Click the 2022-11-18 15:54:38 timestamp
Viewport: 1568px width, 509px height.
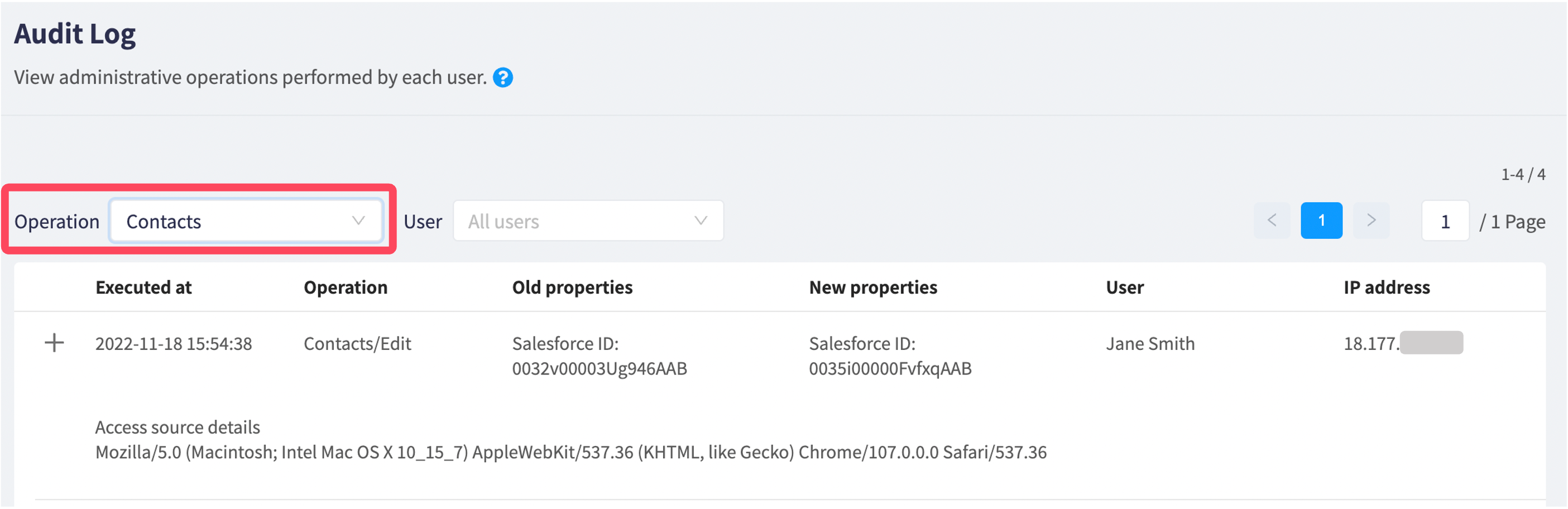pyautogui.click(x=174, y=344)
